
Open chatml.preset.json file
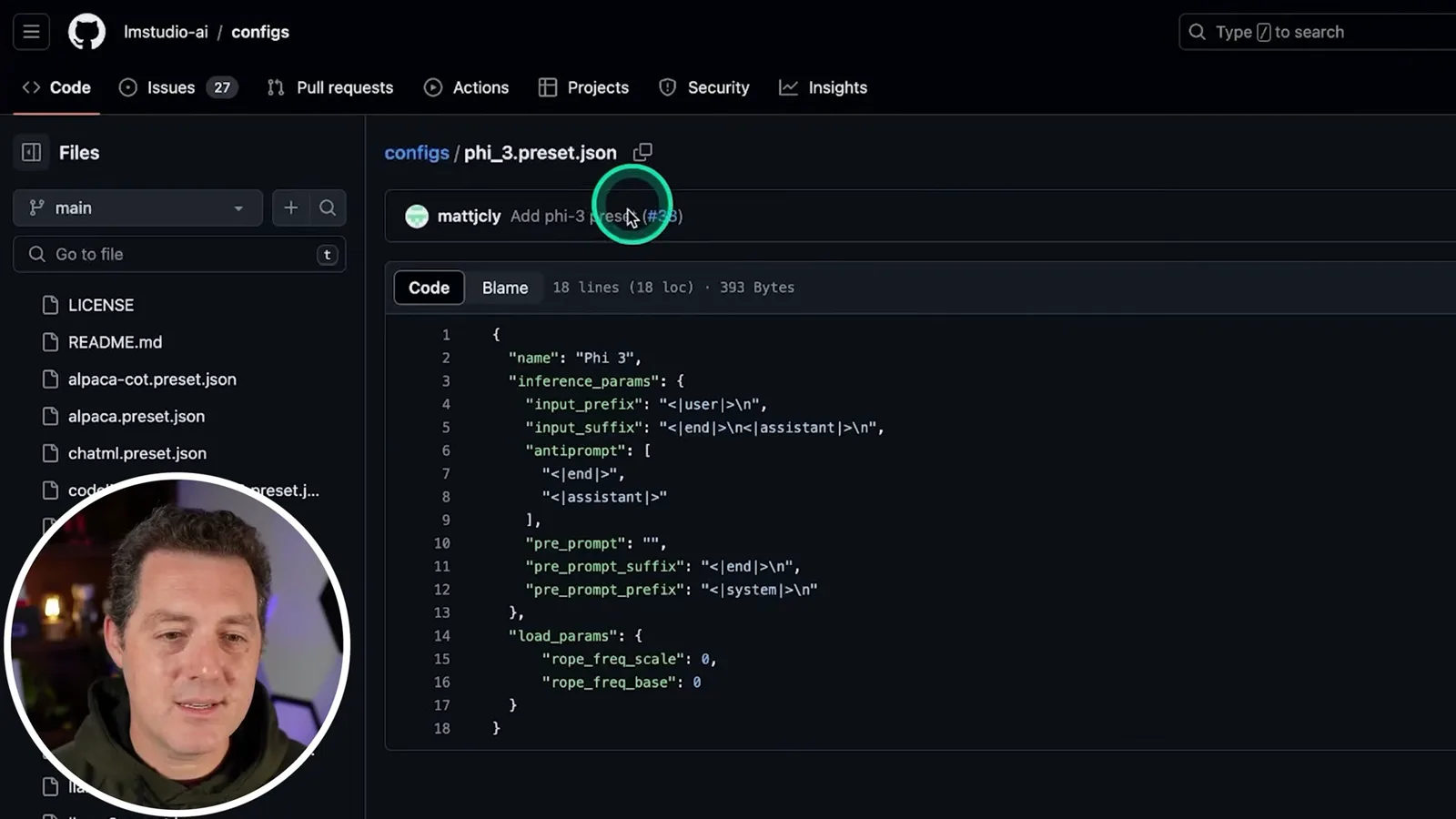137,453
